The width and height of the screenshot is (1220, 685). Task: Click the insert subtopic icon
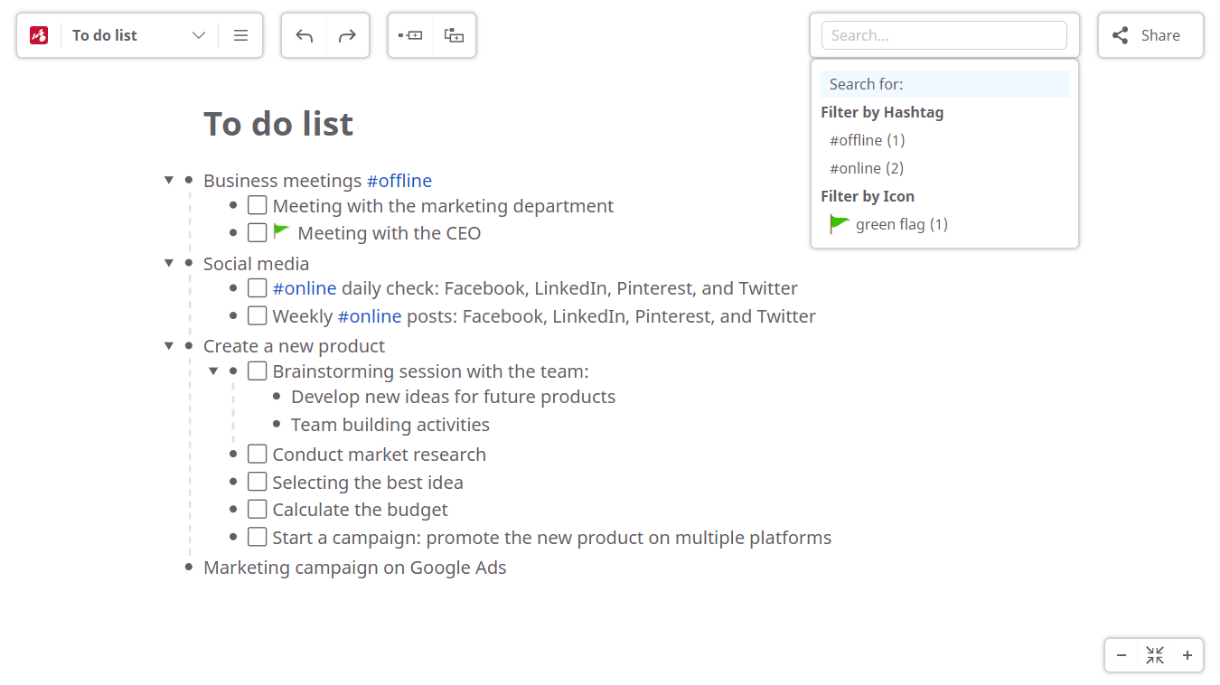pos(454,34)
